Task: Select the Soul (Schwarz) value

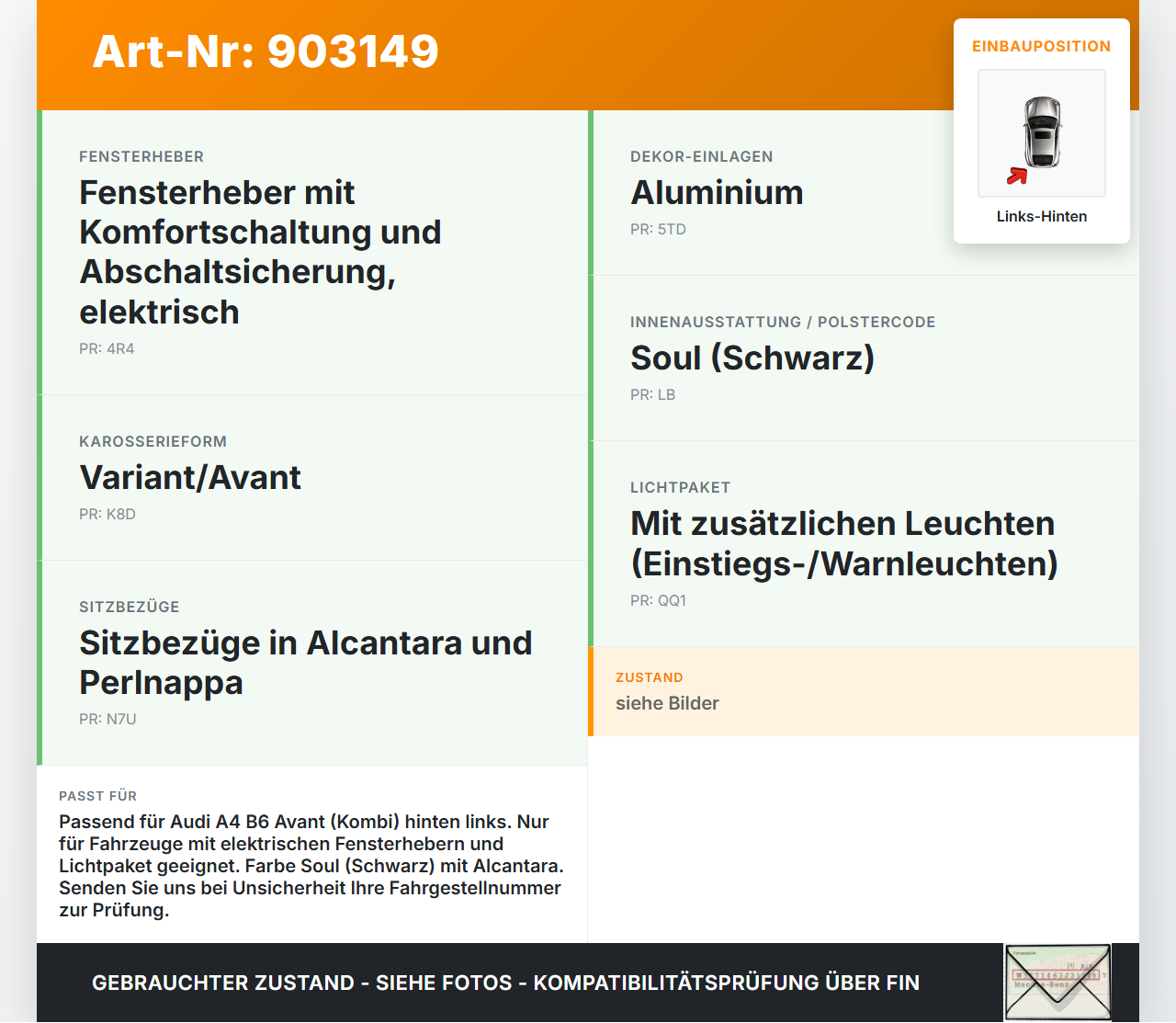Action: pyautogui.click(x=752, y=358)
